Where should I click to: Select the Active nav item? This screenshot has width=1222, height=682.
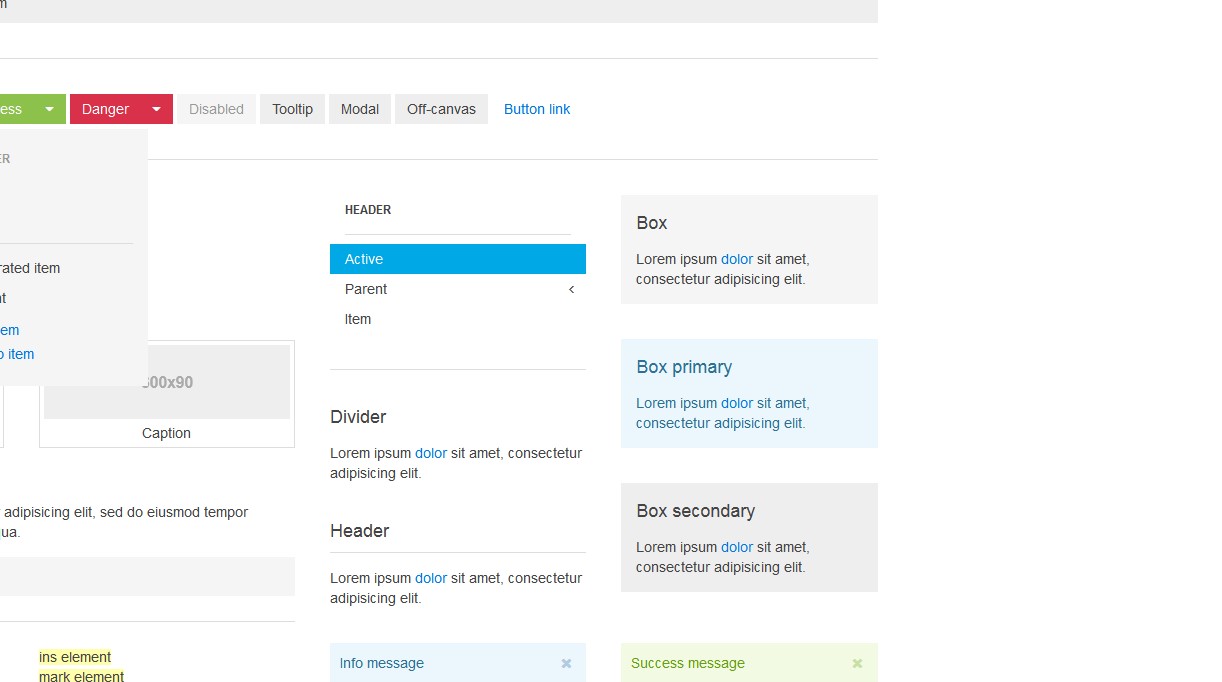pyautogui.click(x=457, y=259)
